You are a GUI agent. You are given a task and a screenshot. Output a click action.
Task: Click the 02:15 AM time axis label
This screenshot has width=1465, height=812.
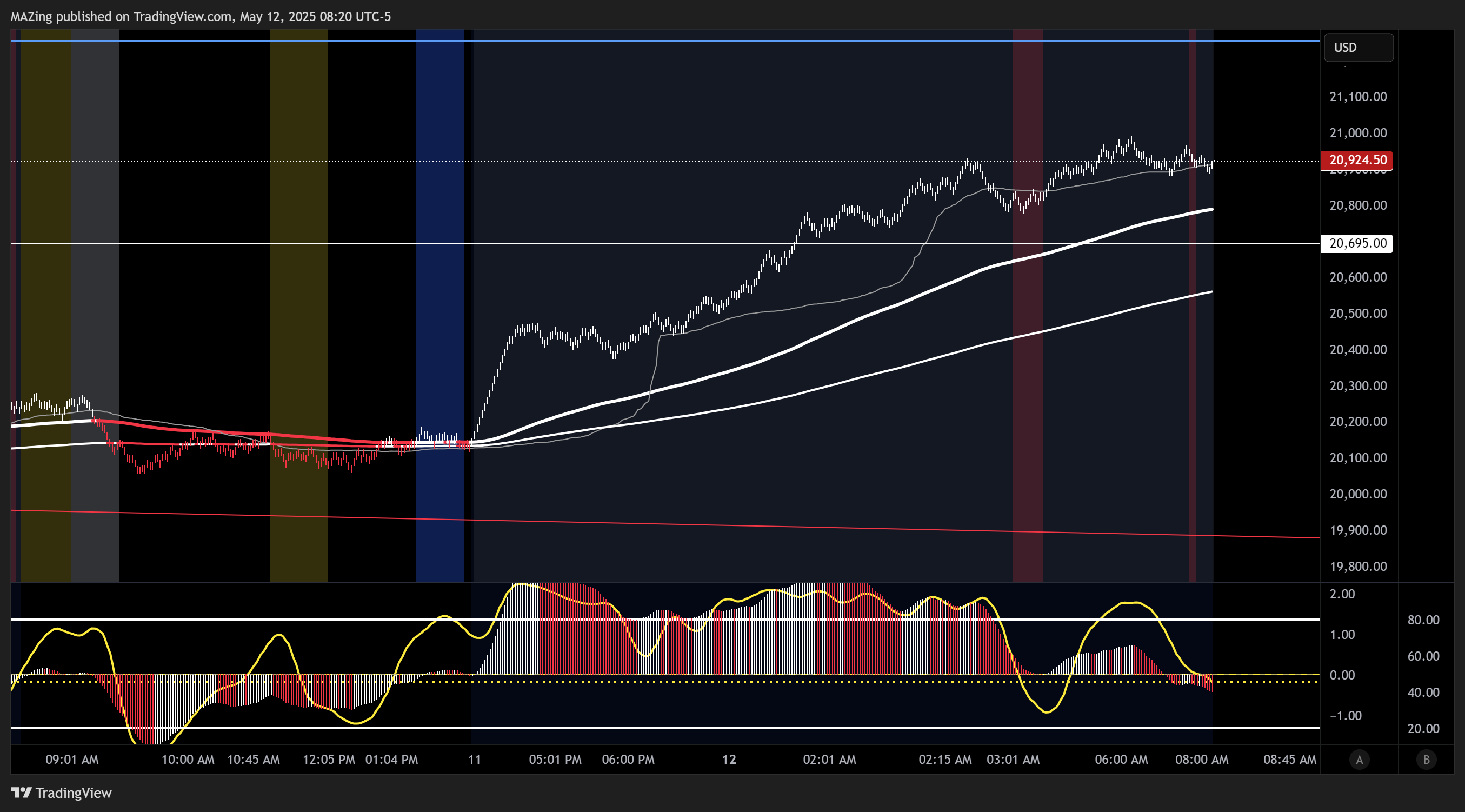[945, 760]
